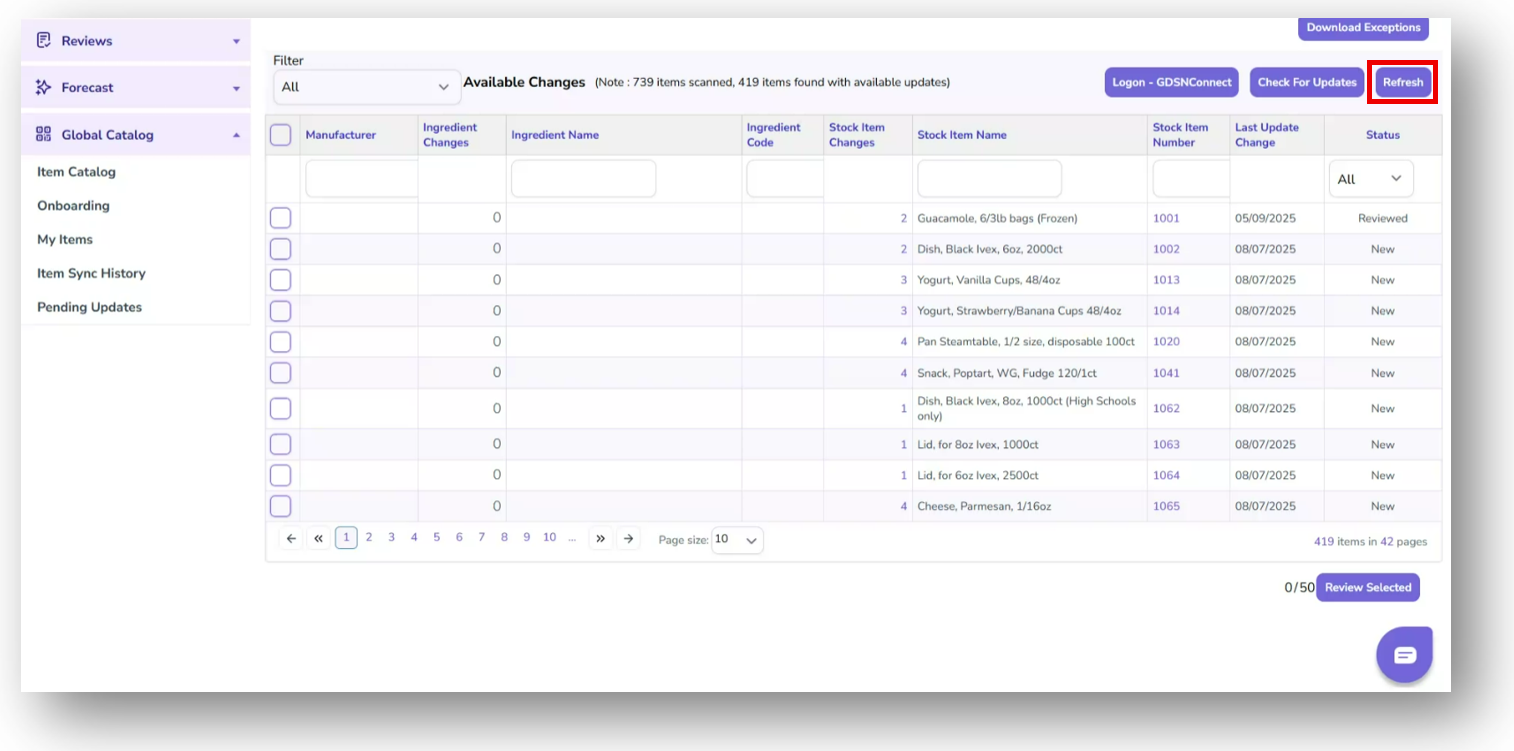Select the checkbox for the Guacamole row

(x=280, y=218)
